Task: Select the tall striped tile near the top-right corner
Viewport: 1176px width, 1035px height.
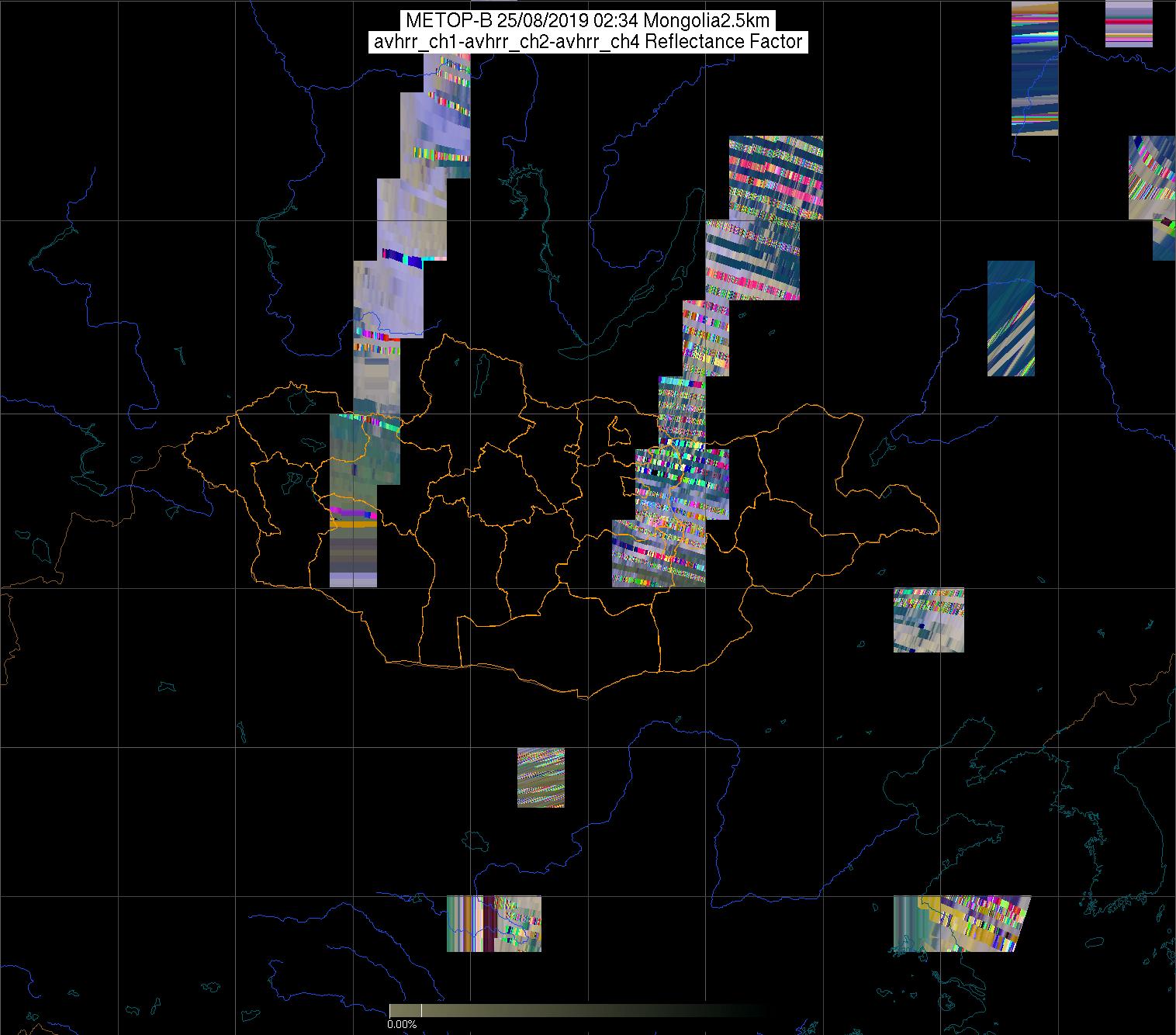Action: pyautogui.click(x=1035, y=67)
